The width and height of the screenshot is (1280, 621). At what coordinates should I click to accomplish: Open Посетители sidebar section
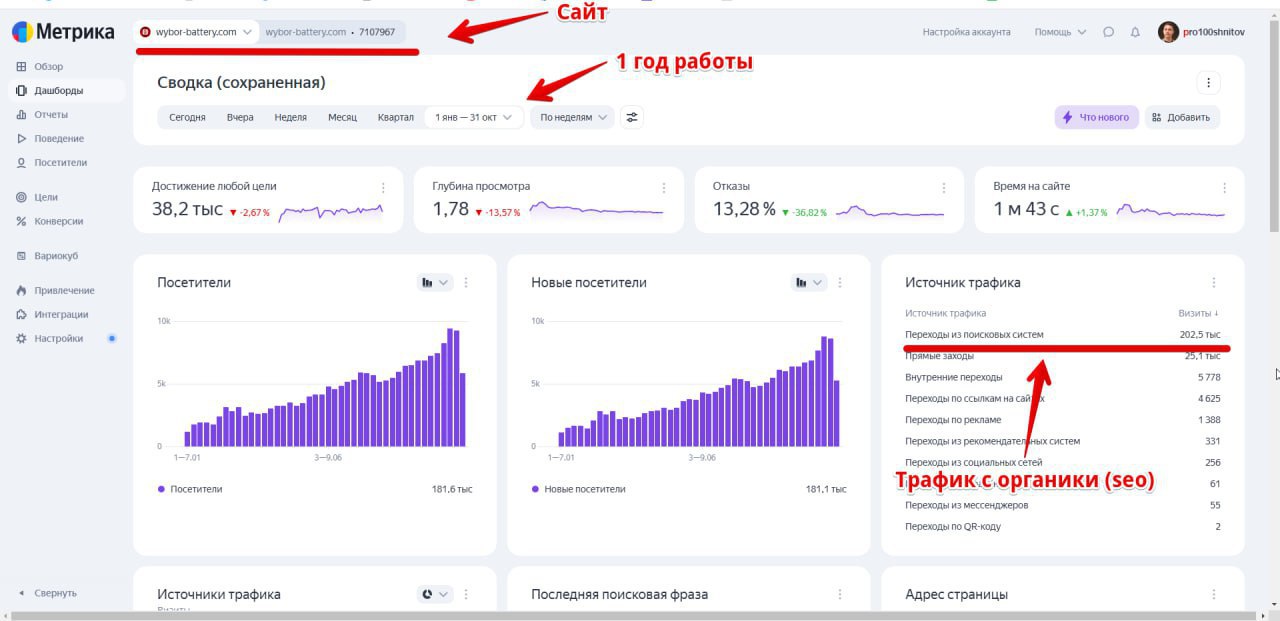60,162
